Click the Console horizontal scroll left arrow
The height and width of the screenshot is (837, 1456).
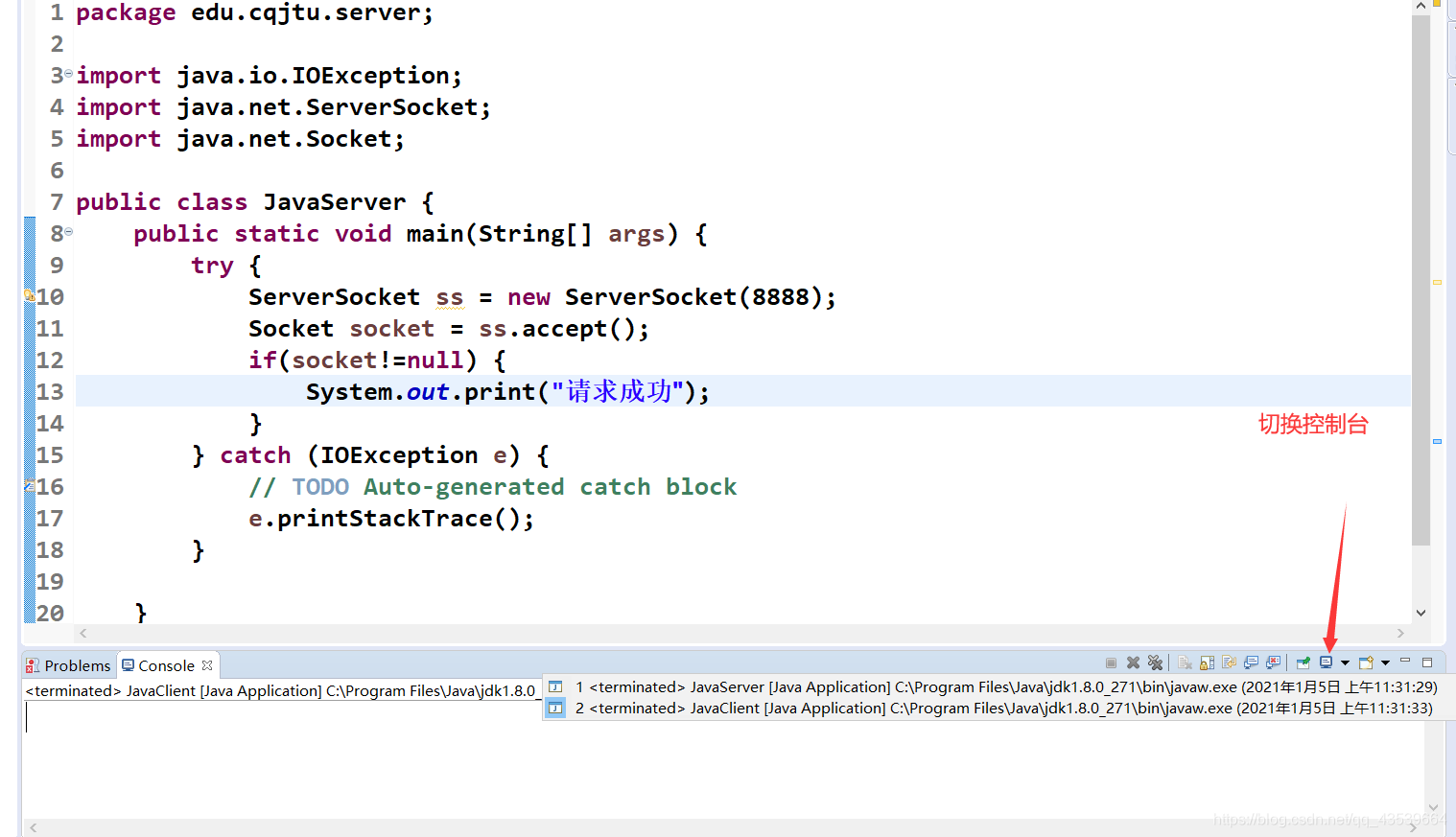[34, 827]
